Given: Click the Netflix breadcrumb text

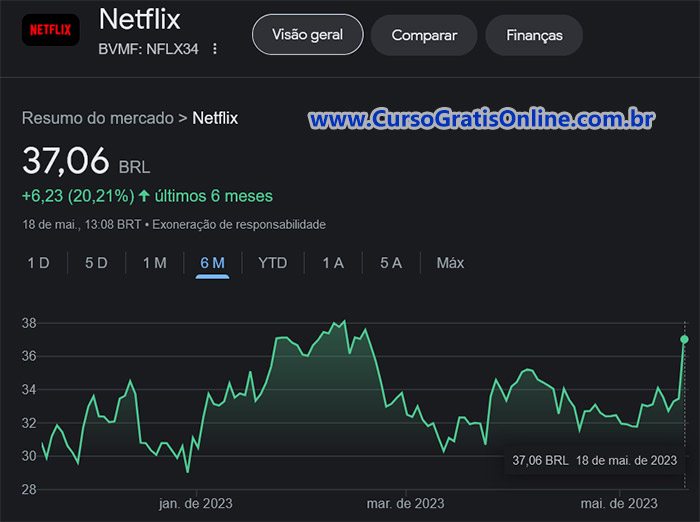Looking at the screenshot, I should [215, 118].
